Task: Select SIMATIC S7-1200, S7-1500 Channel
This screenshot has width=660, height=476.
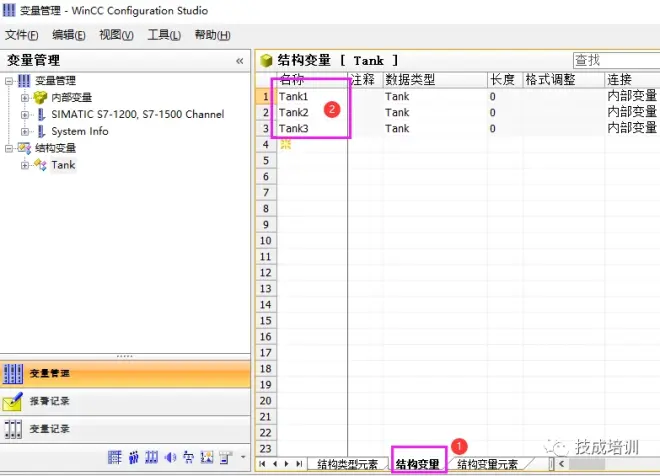Action: tap(138, 114)
